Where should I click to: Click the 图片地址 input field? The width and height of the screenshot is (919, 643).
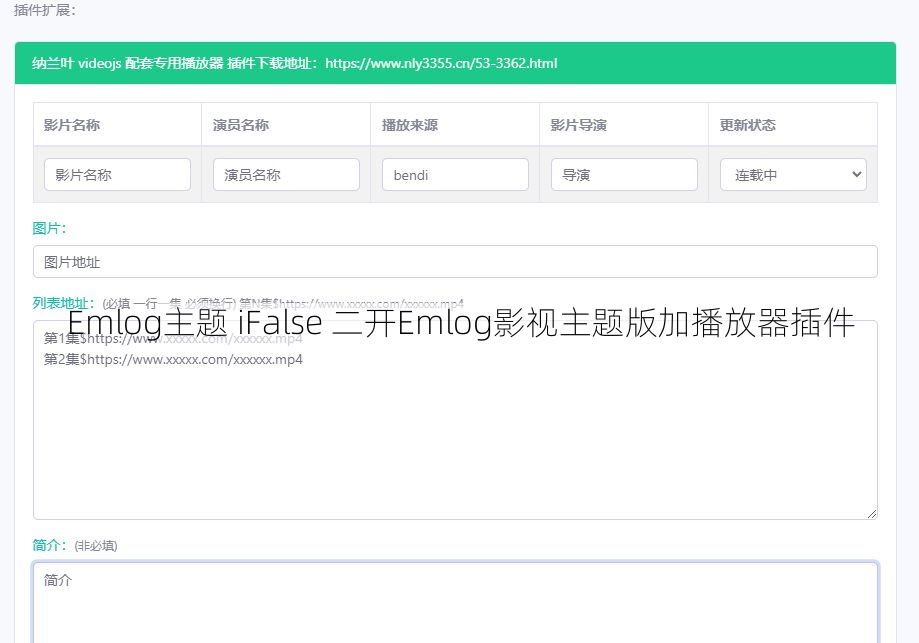[455, 261]
